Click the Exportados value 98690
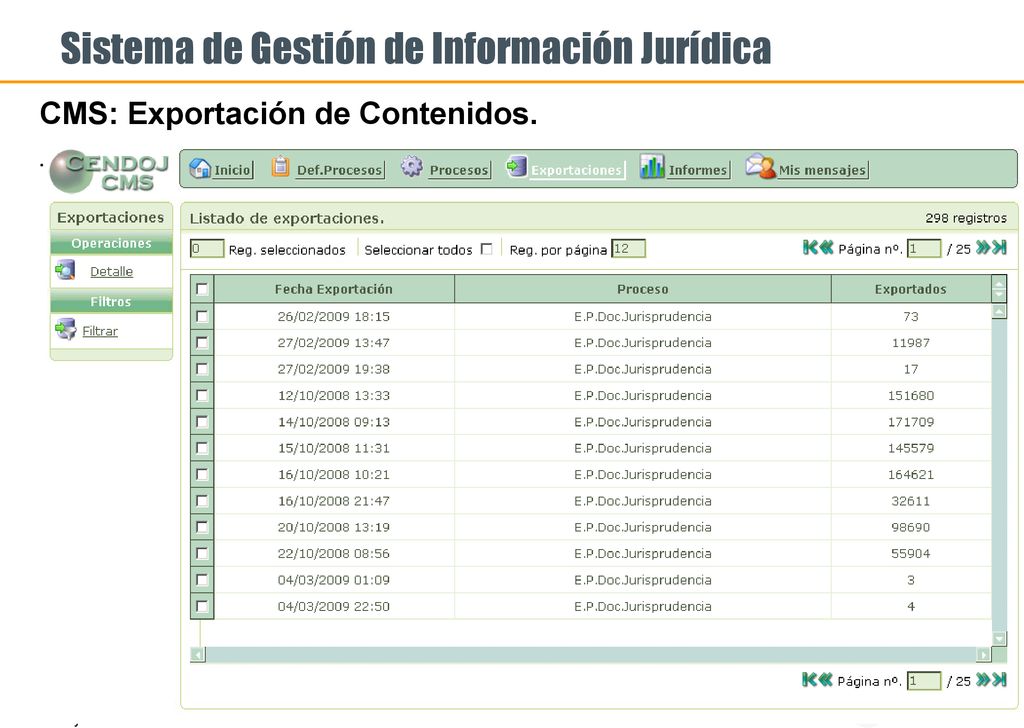This screenshot has height=728, width=1024. tap(910, 527)
